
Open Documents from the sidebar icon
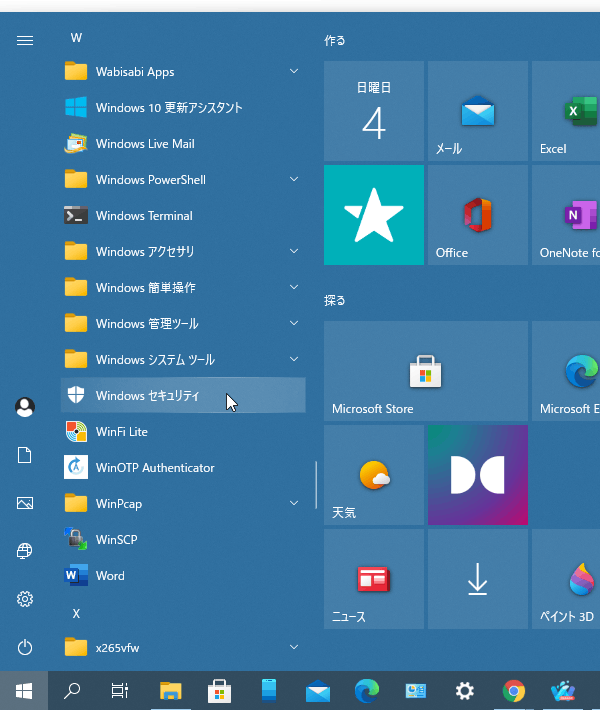(25, 455)
